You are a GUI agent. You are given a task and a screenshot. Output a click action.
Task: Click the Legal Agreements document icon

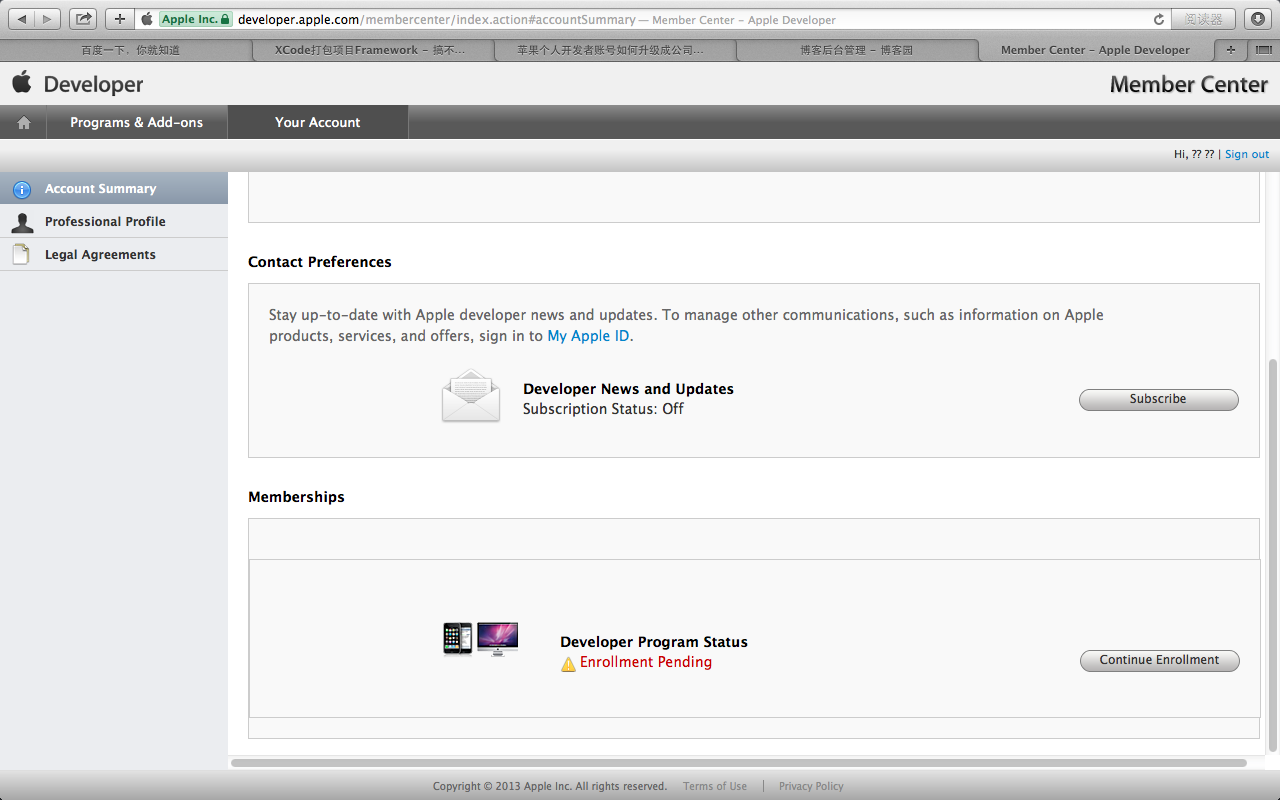(21, 254)
